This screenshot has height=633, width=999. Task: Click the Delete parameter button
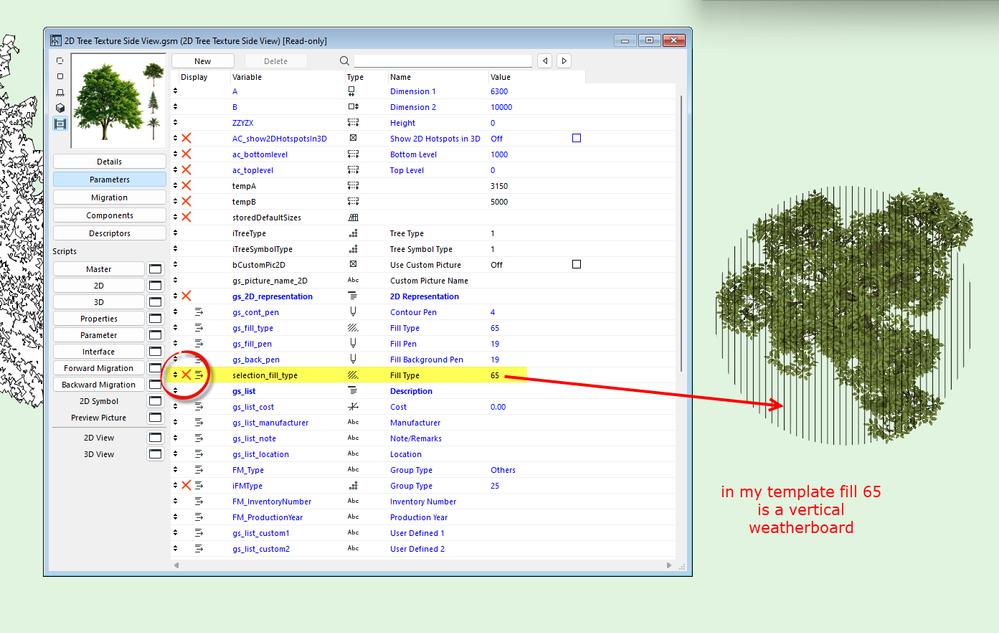(276, 61)
